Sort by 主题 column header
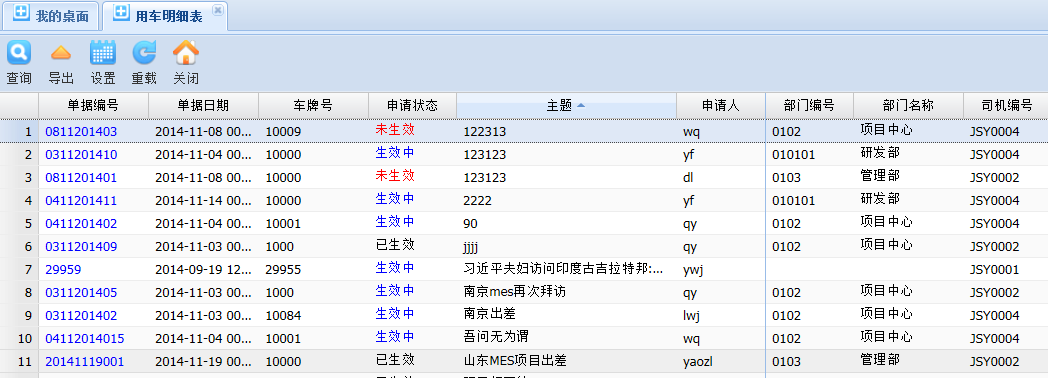The width and height of the screenshot is (1048, 378). click(x=566, y=106)
